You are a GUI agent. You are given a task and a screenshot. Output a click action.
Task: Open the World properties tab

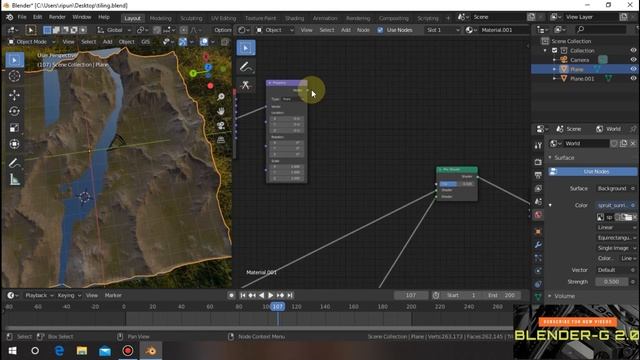point(538,215)
